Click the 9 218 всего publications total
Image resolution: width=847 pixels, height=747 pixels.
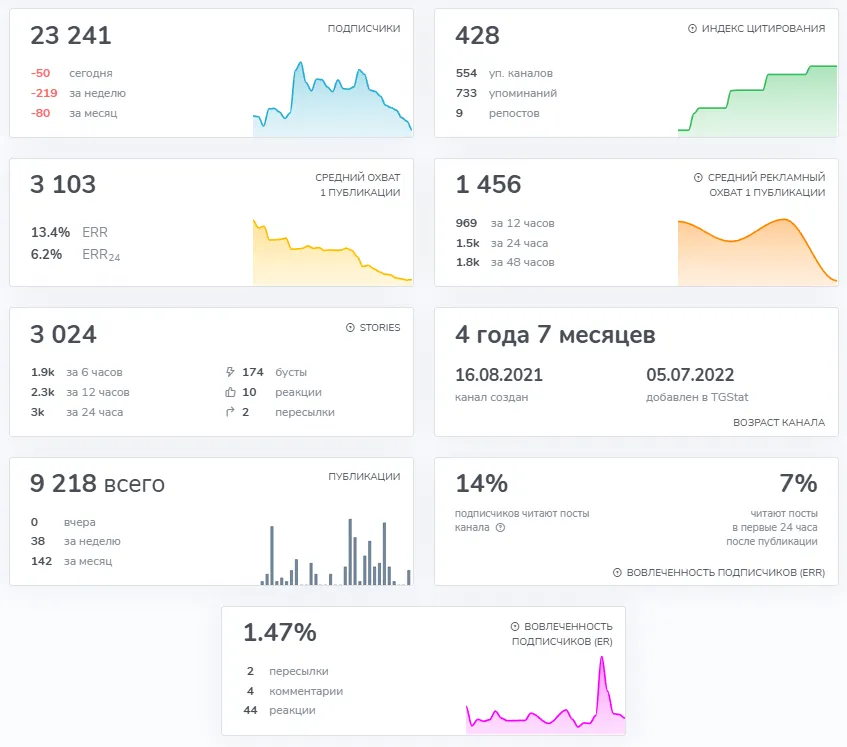pos(97,483)
